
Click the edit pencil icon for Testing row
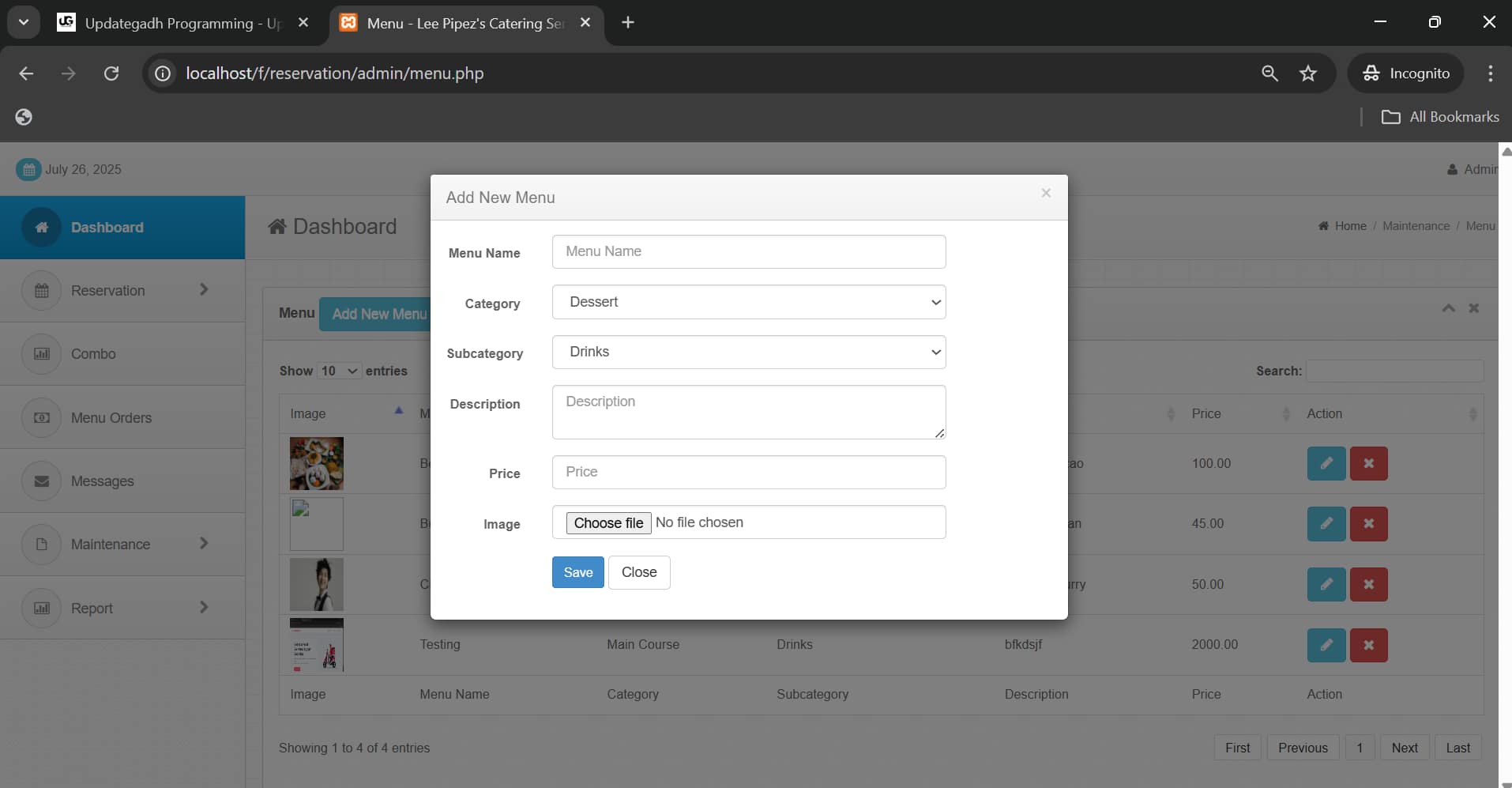[x=1326, y=645]
